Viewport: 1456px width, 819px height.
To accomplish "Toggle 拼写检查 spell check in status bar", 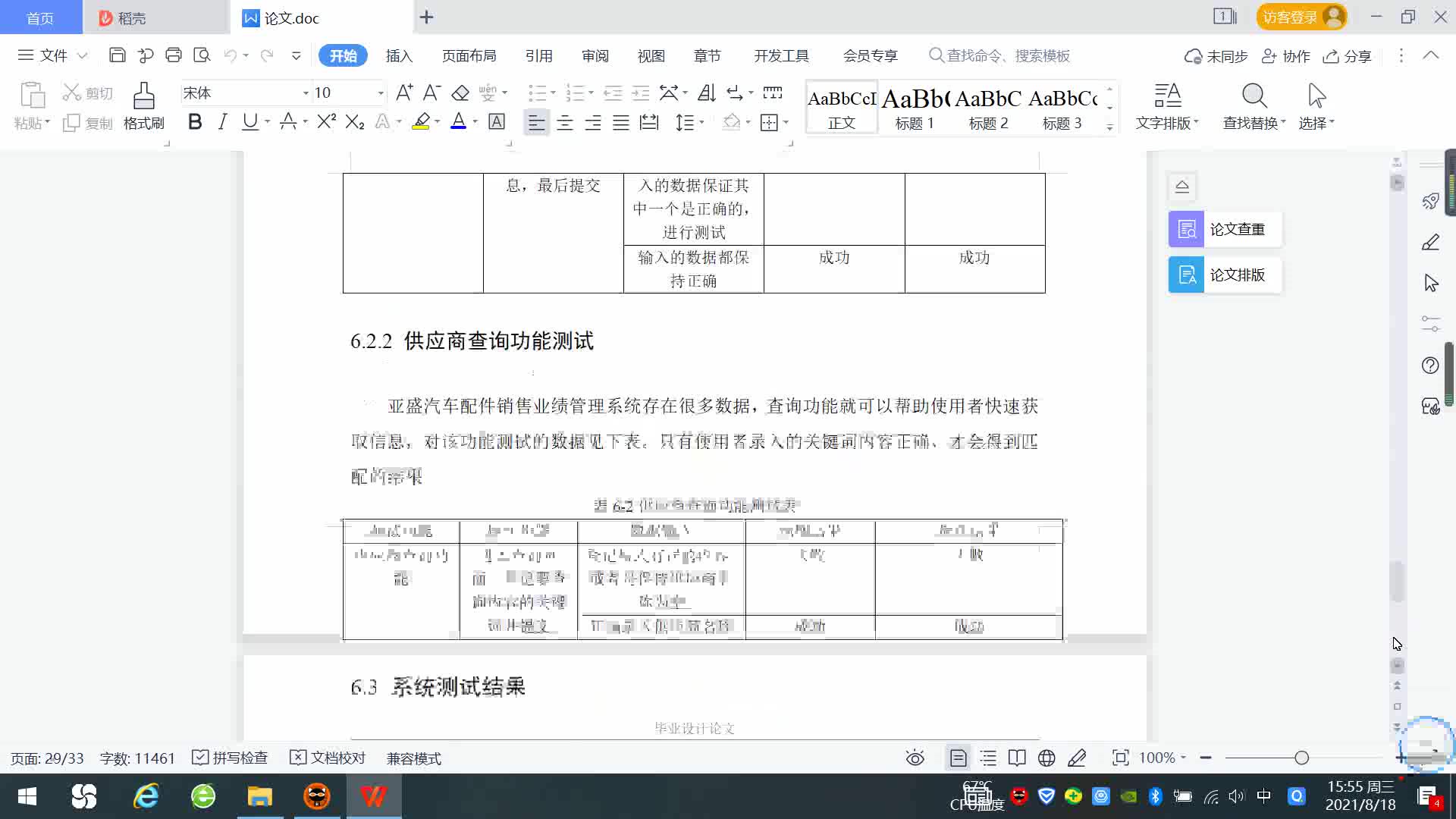I will (230, 758).
